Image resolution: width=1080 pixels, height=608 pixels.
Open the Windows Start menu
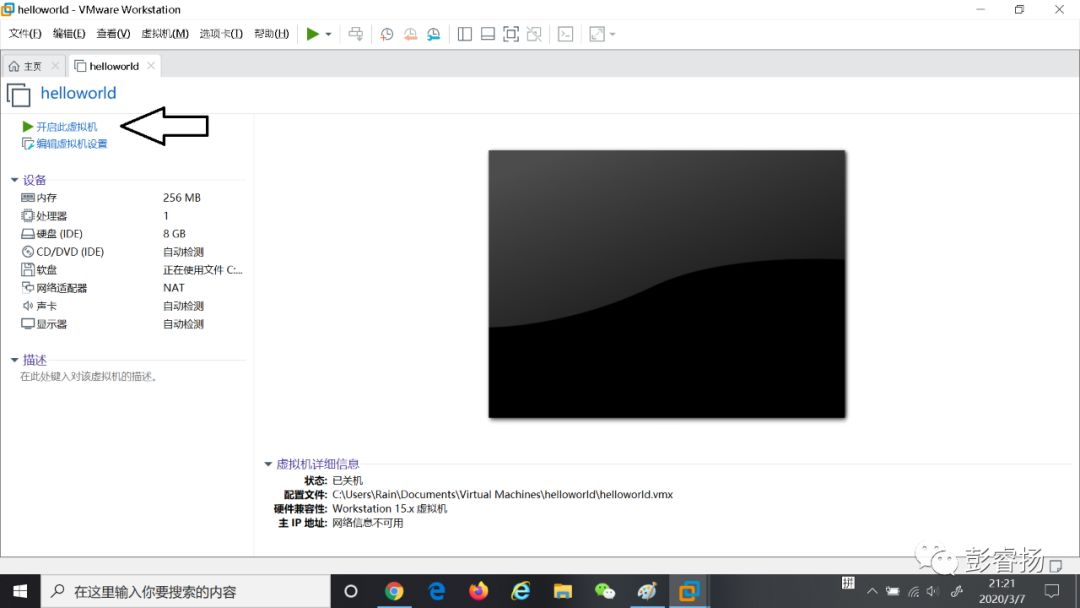[x=20, y=591]
